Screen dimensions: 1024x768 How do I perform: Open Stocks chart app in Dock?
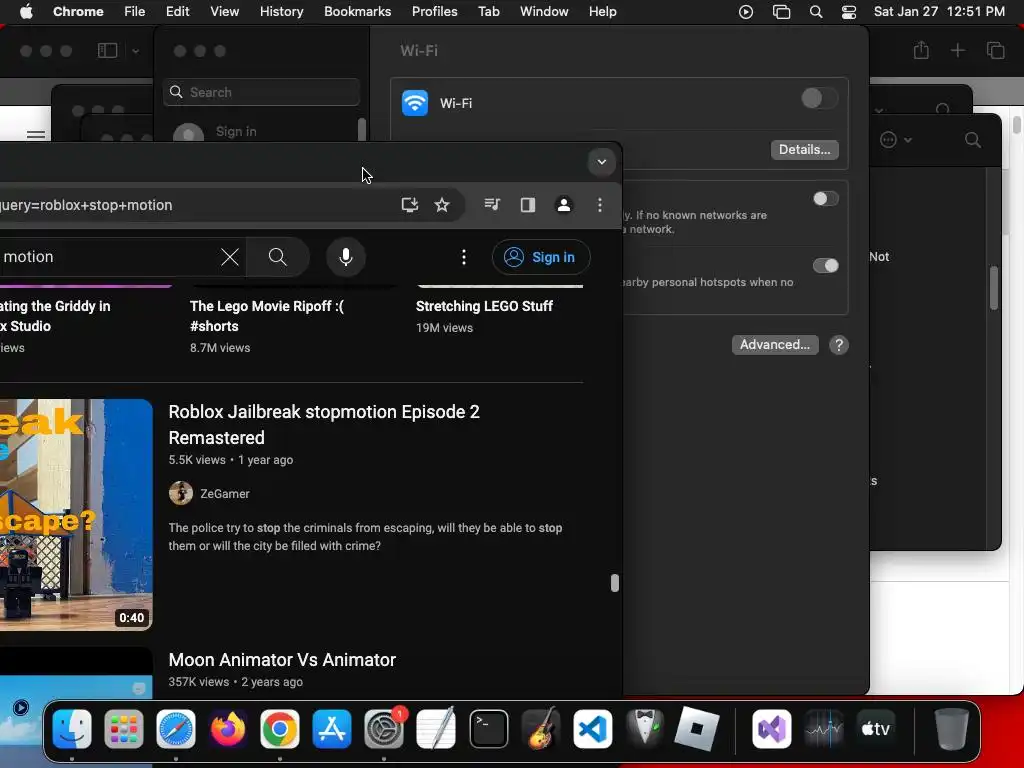click(x=824, y=729)
